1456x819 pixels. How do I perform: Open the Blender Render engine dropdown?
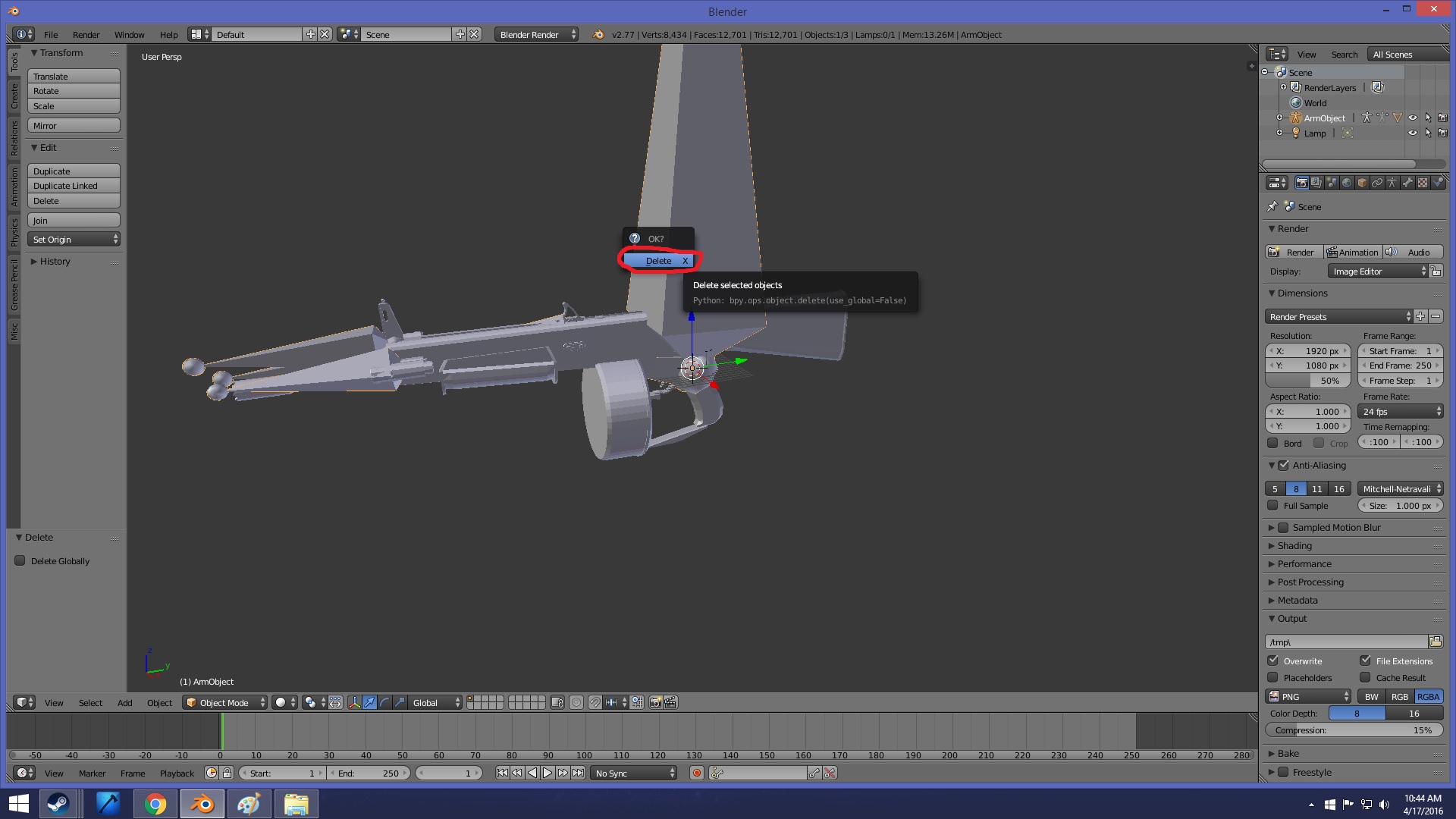pyautogui.click(x=537, y=34)
